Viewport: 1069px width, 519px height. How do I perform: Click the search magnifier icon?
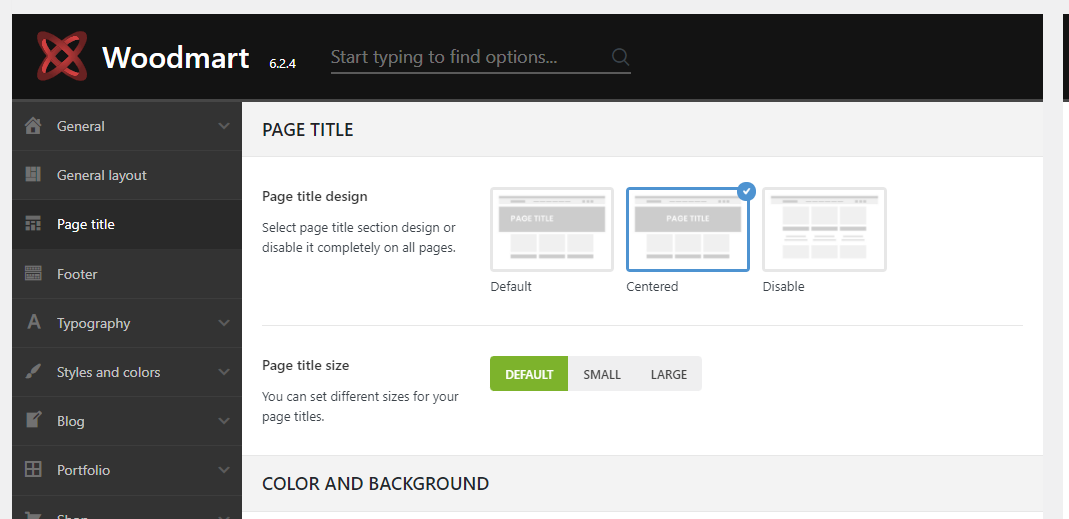620,57
